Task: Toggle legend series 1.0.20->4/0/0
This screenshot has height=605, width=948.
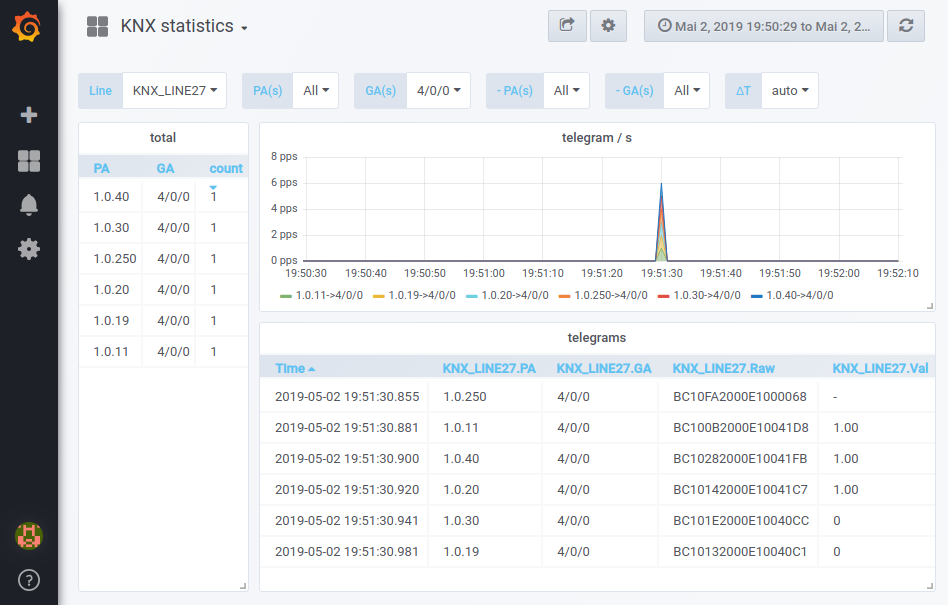Action: tap(515, 296)
